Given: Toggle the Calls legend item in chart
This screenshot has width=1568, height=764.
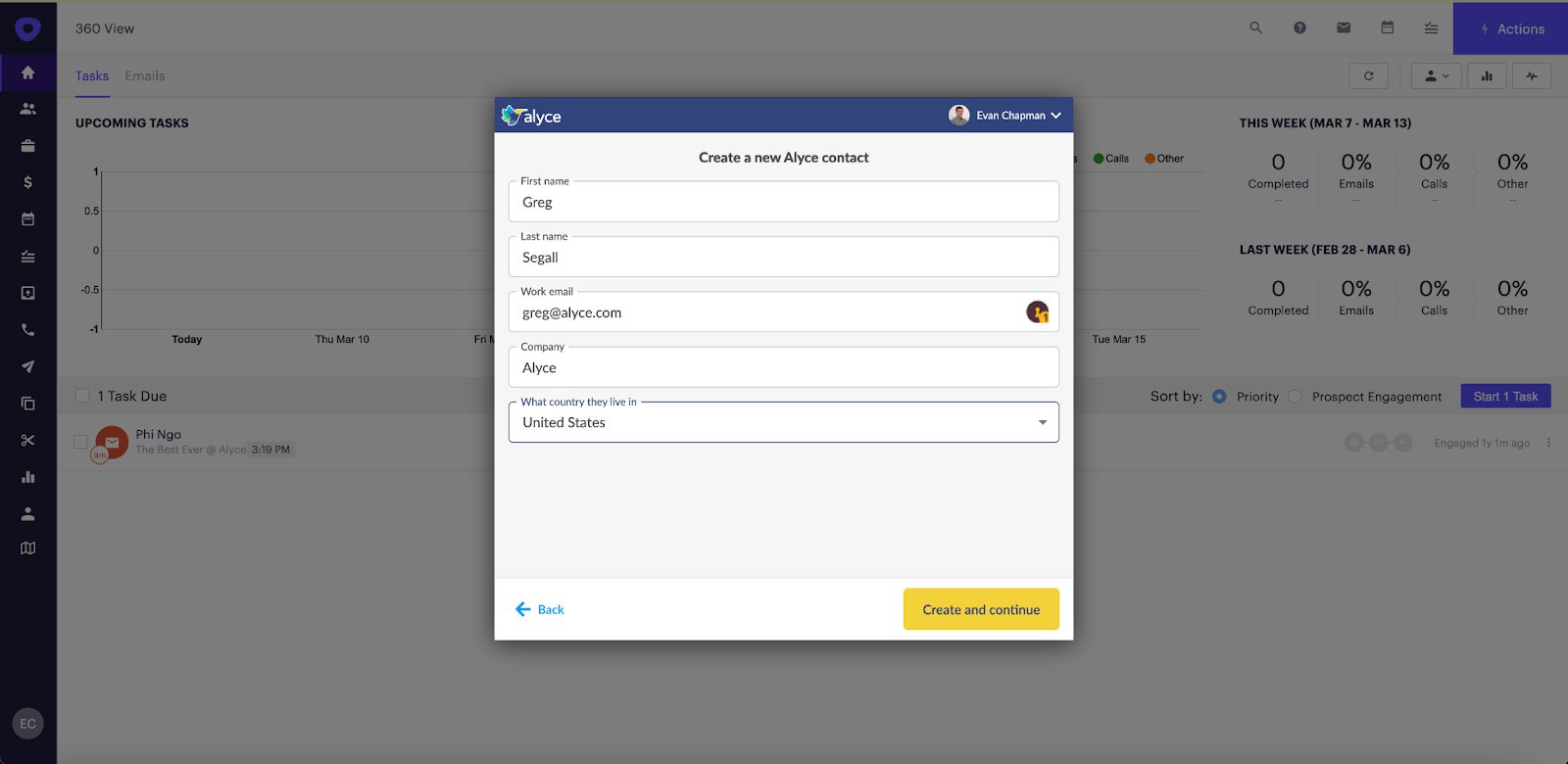Looking at the screenshot, I should tap(1111, 159).
